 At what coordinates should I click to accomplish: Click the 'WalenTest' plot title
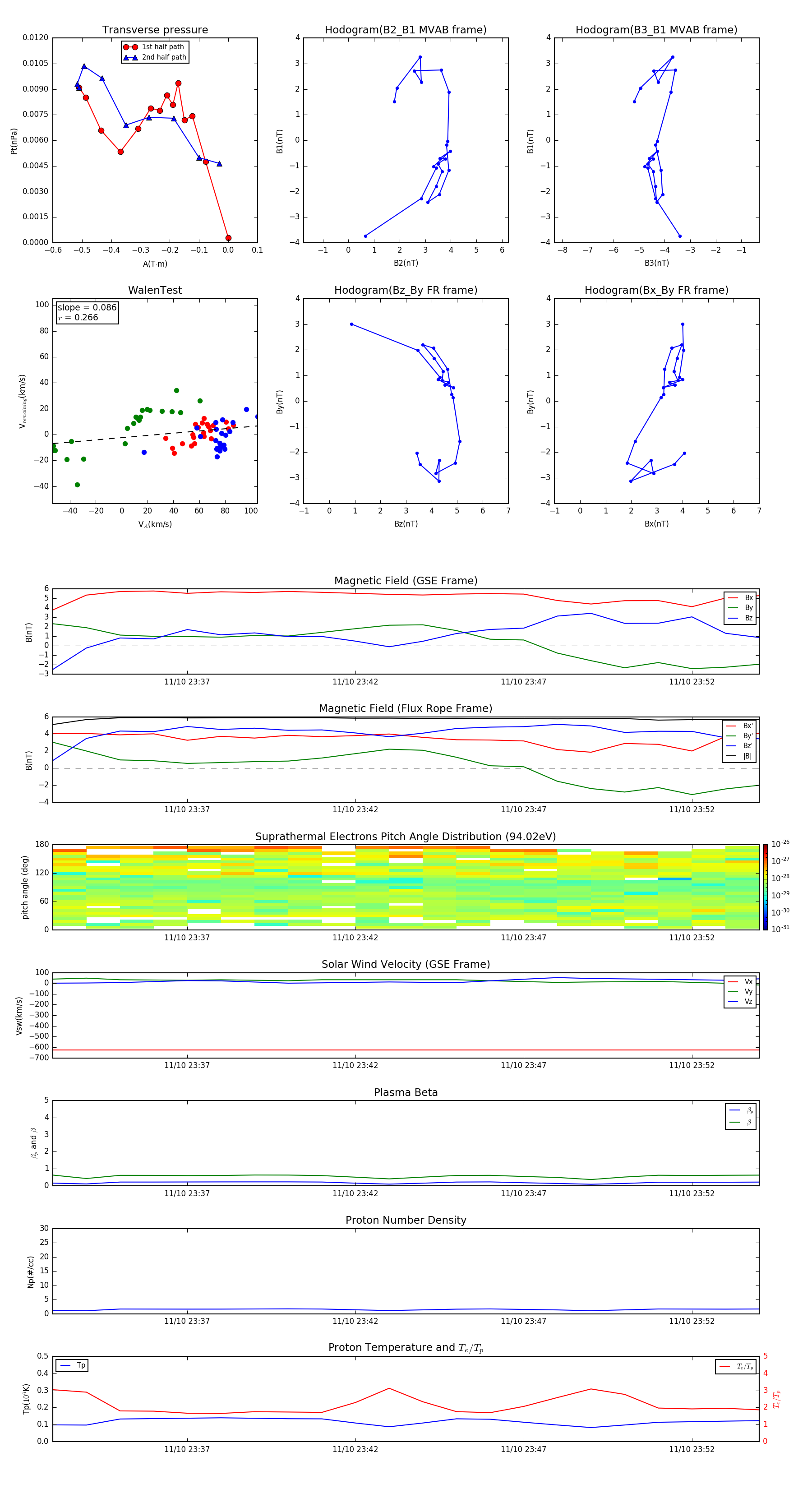point(155,290)
